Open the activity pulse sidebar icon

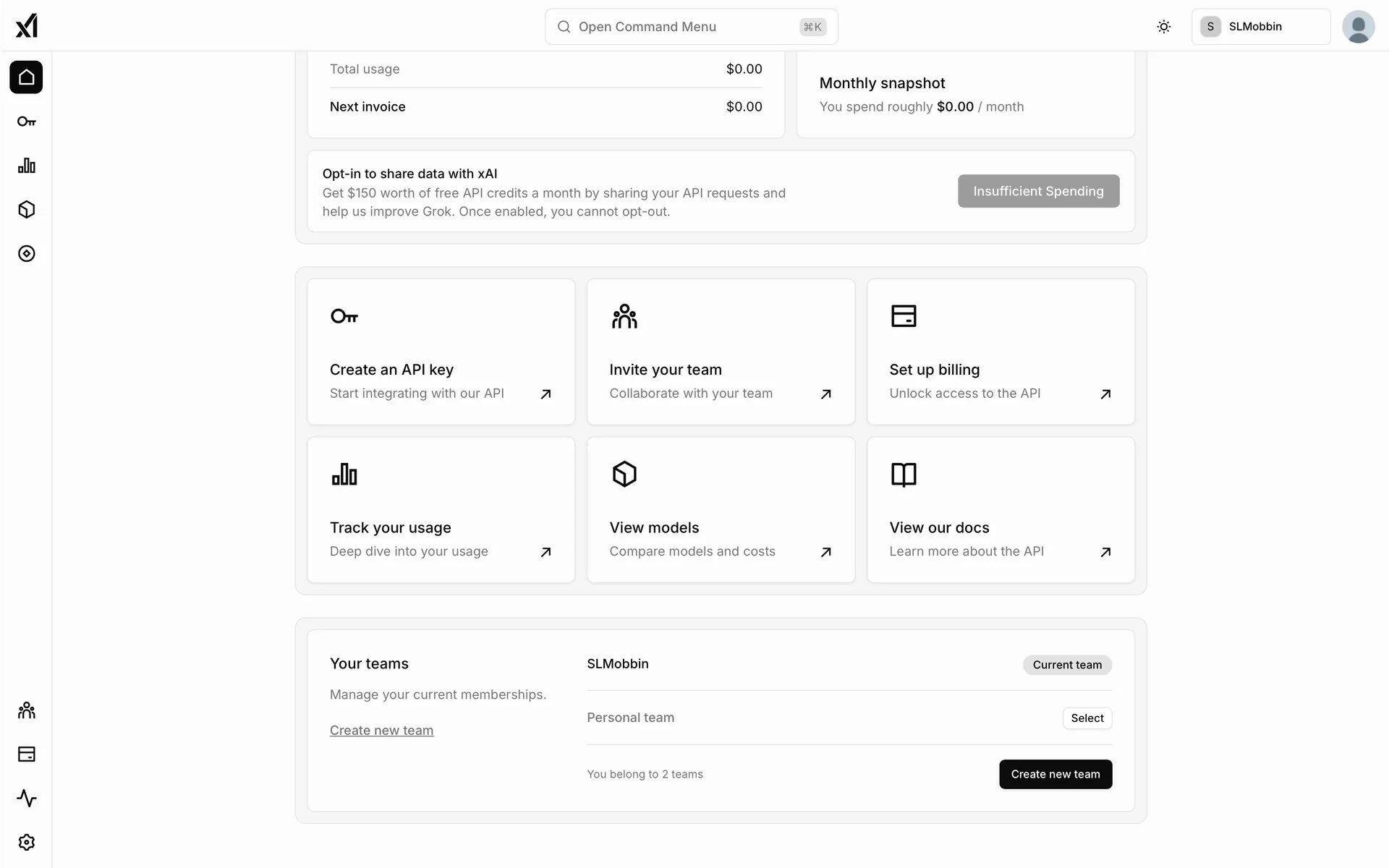tap(26, 799)
